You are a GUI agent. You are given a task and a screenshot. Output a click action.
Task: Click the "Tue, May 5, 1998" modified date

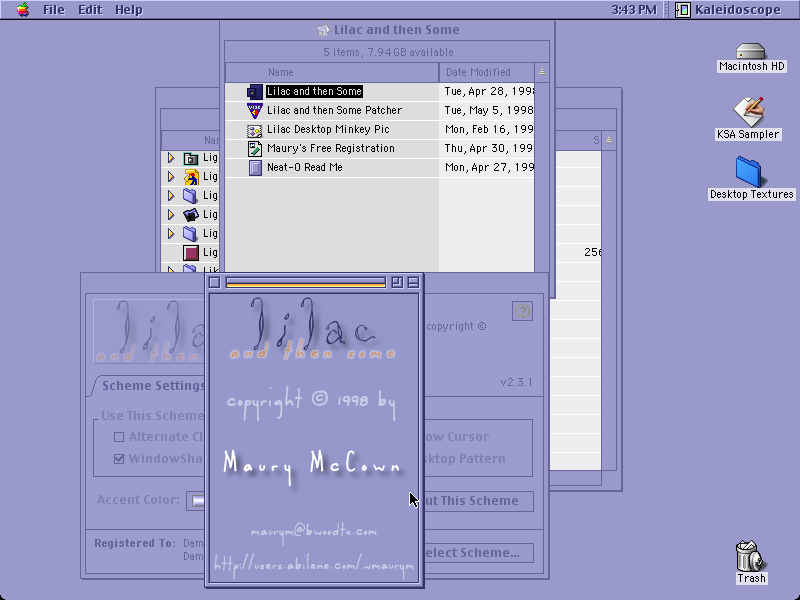tap(489, 110)
